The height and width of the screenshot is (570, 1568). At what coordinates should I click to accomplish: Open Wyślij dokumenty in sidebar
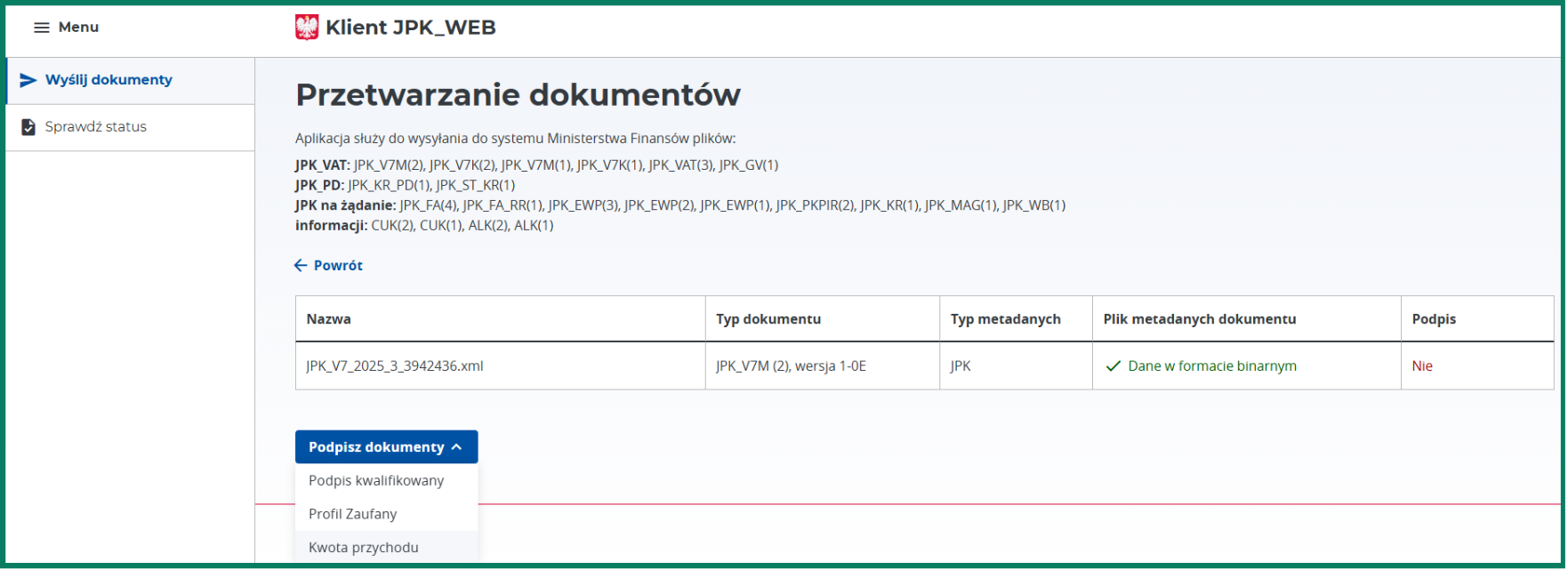(x=131, y=80)
